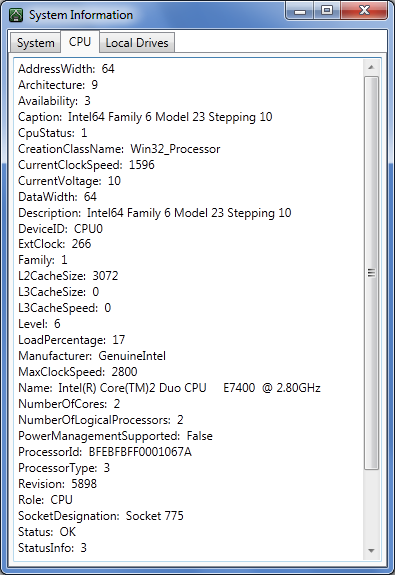Click the vertical scrollbar thumb

point(371,272)
